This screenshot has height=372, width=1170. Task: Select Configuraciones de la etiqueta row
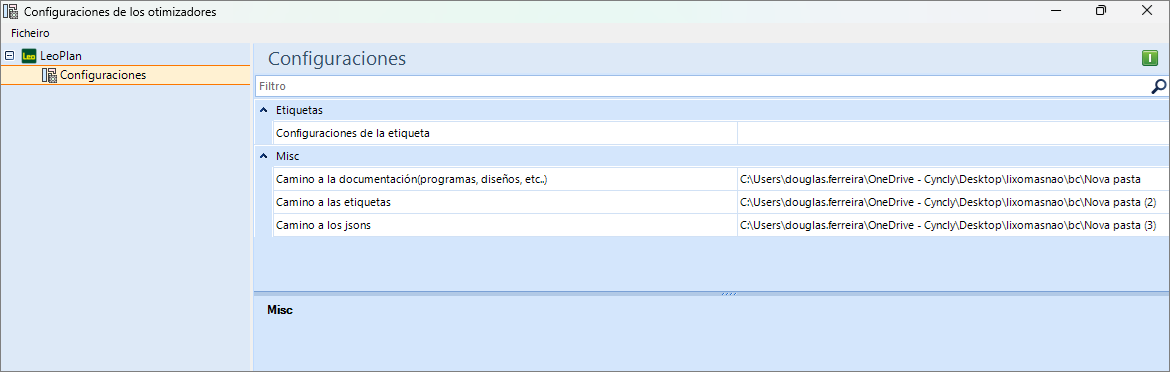click(x=505, y=133)
